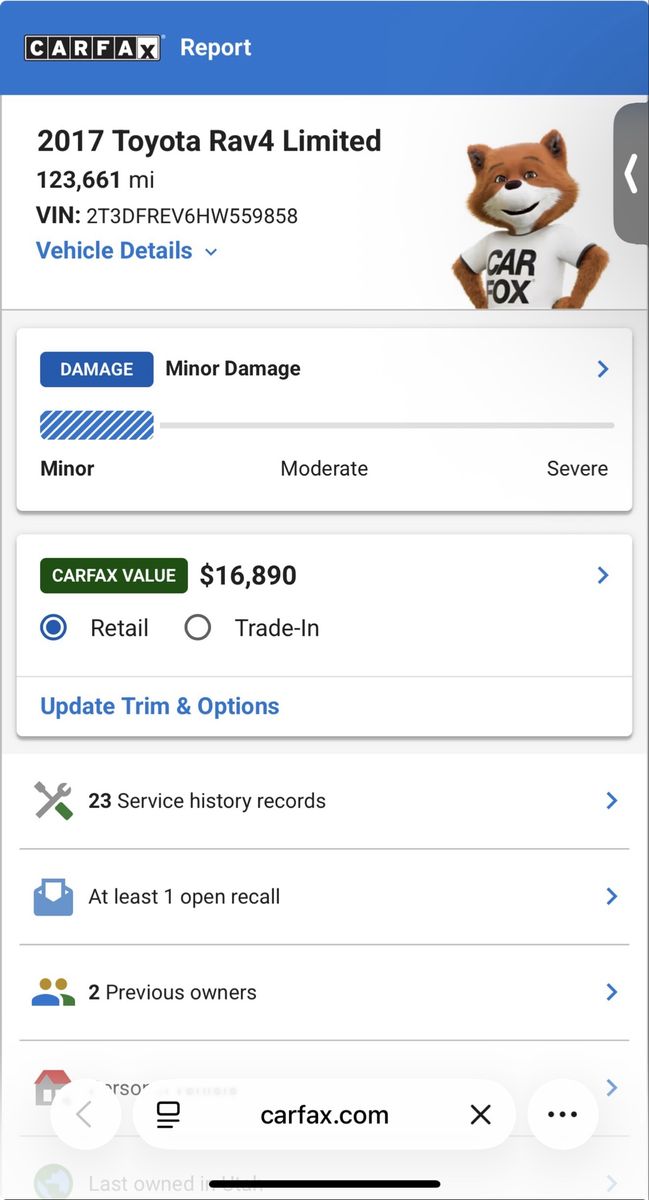Open browser more options ellipsis button
Image resolution: width=649 pixels, height=1200 pixels.
point(563,1114)
